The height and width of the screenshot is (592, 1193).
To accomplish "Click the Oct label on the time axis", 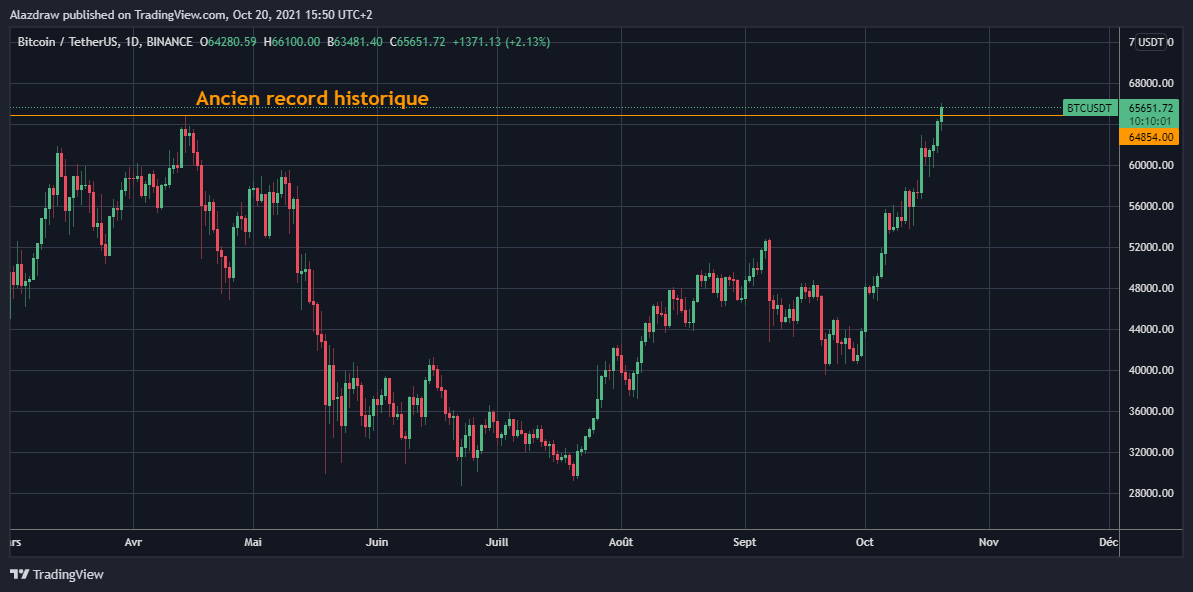I will [x=864, y=541].
